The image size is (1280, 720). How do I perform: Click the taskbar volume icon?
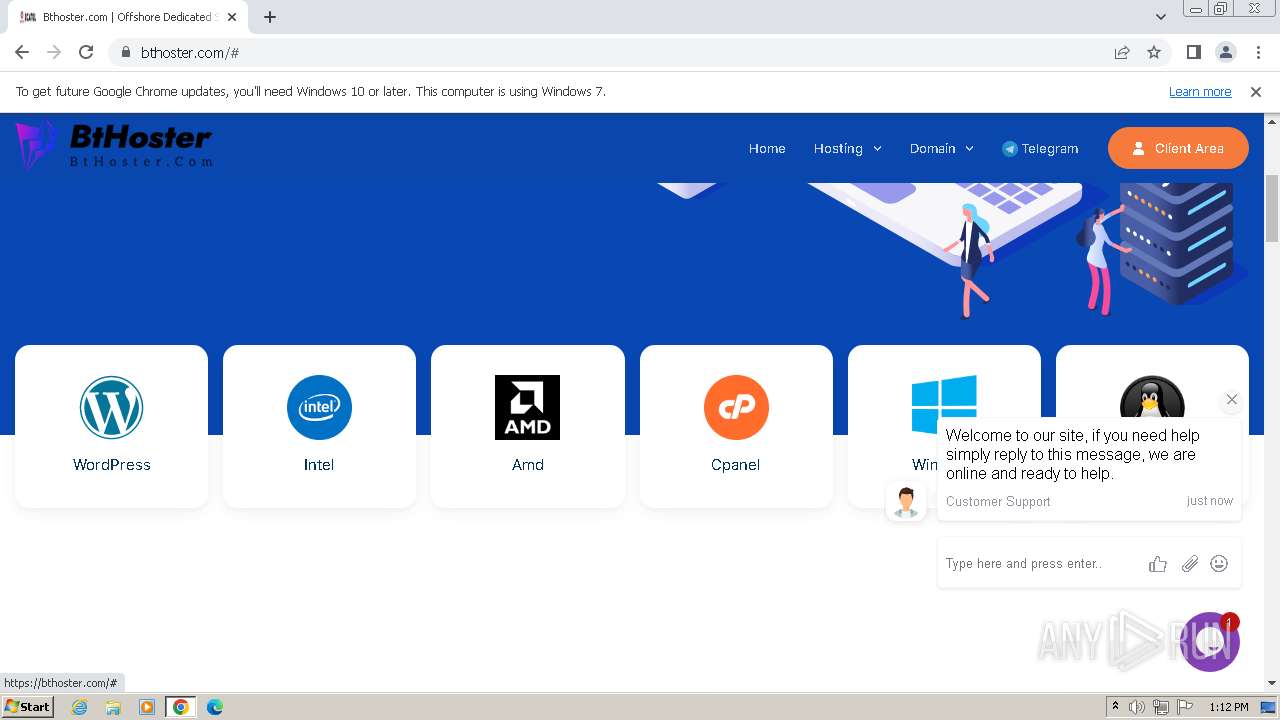click(x=1137, y=707)
